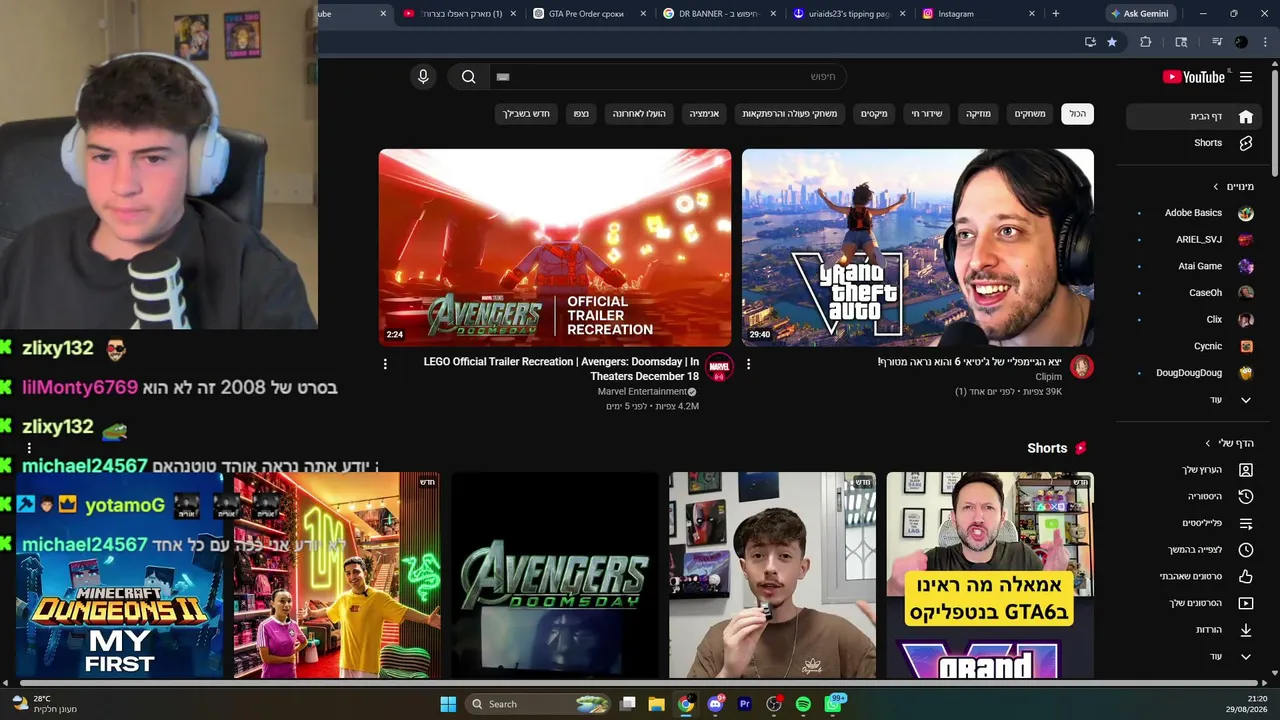Start voice search with the microphone icon

[x=423, y=77]
